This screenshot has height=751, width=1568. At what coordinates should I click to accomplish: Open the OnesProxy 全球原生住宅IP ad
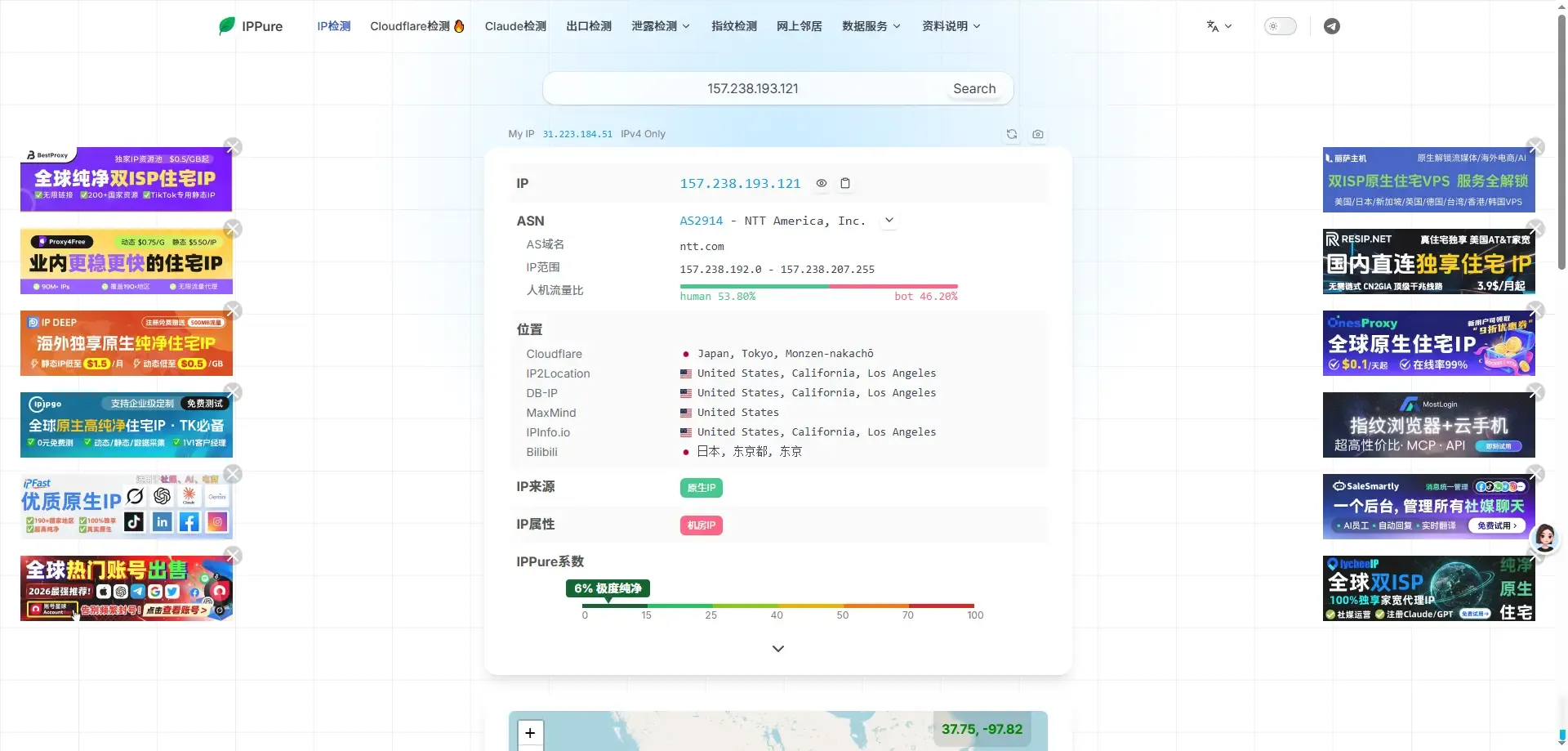[1428, 343]
